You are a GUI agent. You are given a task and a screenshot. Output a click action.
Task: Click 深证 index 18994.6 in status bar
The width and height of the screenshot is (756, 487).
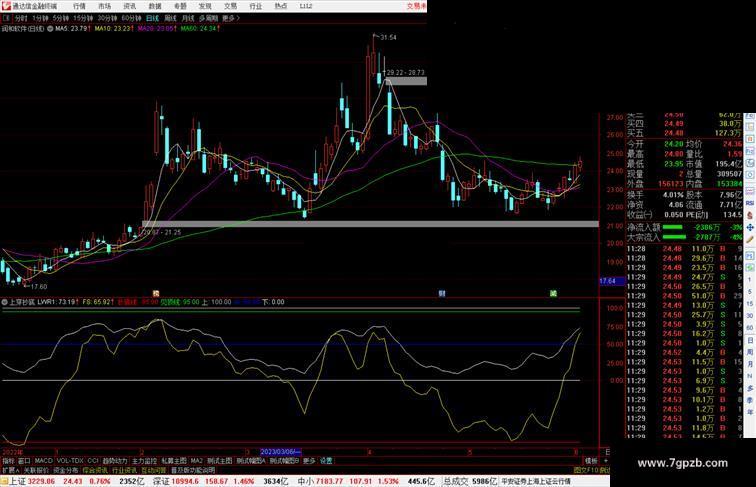pos(174,481)
